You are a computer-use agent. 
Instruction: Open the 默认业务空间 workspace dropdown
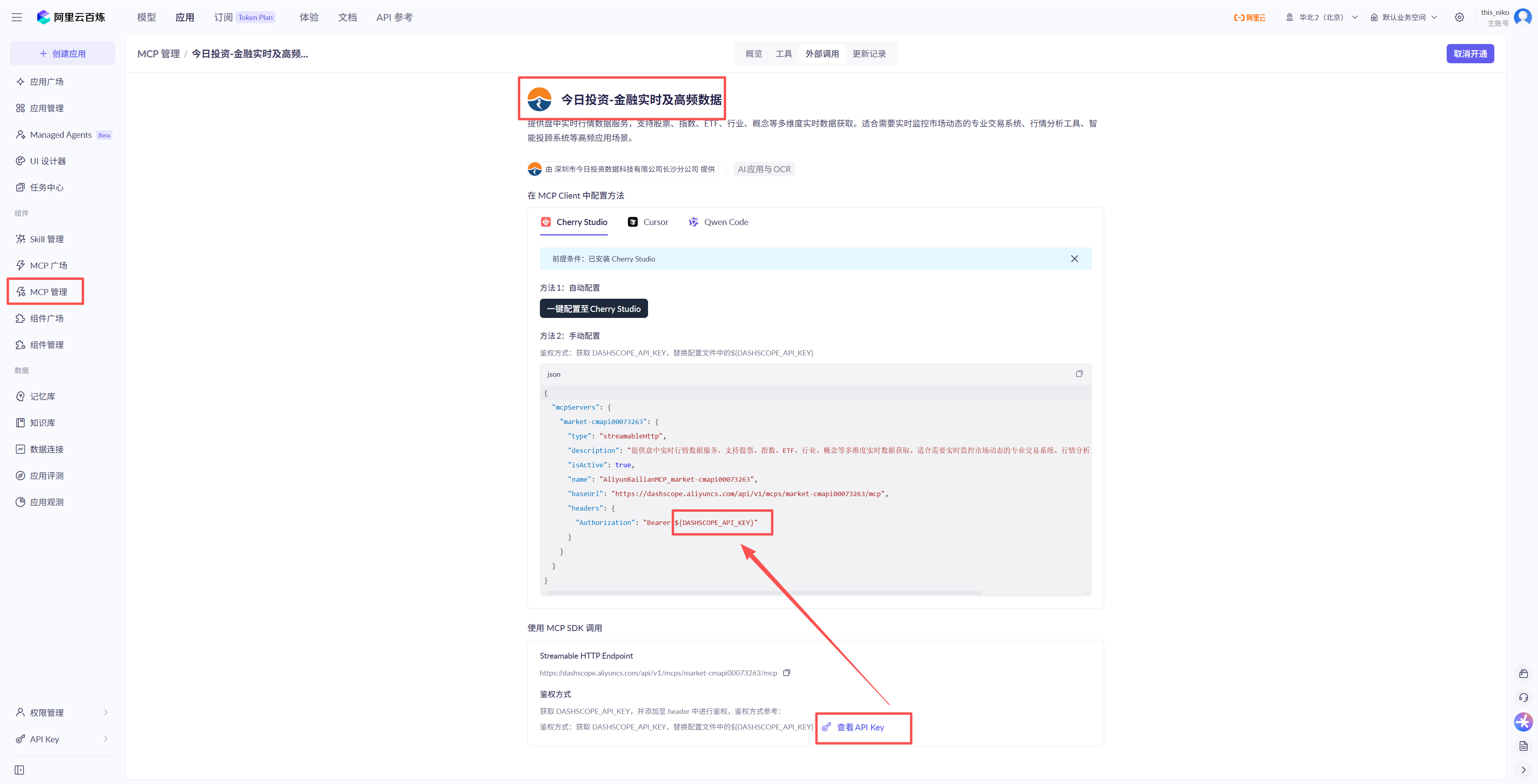coord(1404,17)
